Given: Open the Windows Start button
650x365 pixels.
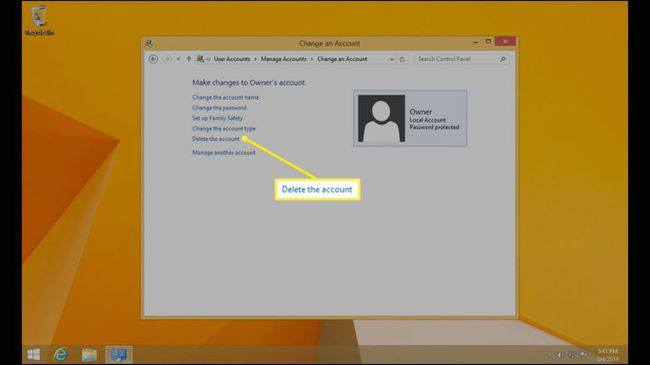Looking at the screenshot, I should tap(34, 355).
